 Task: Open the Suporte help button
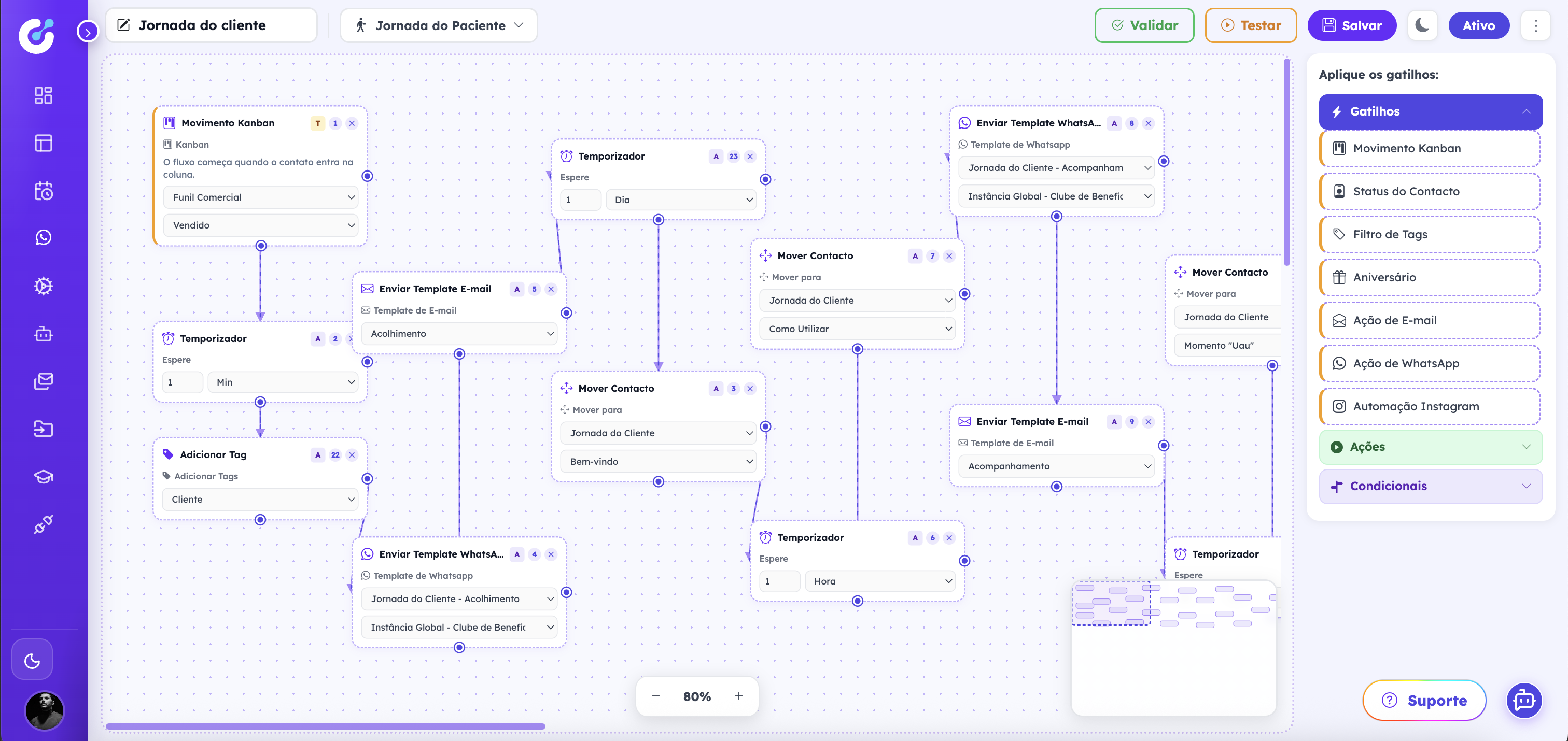pyautogui.click(x=1424, y=700)
